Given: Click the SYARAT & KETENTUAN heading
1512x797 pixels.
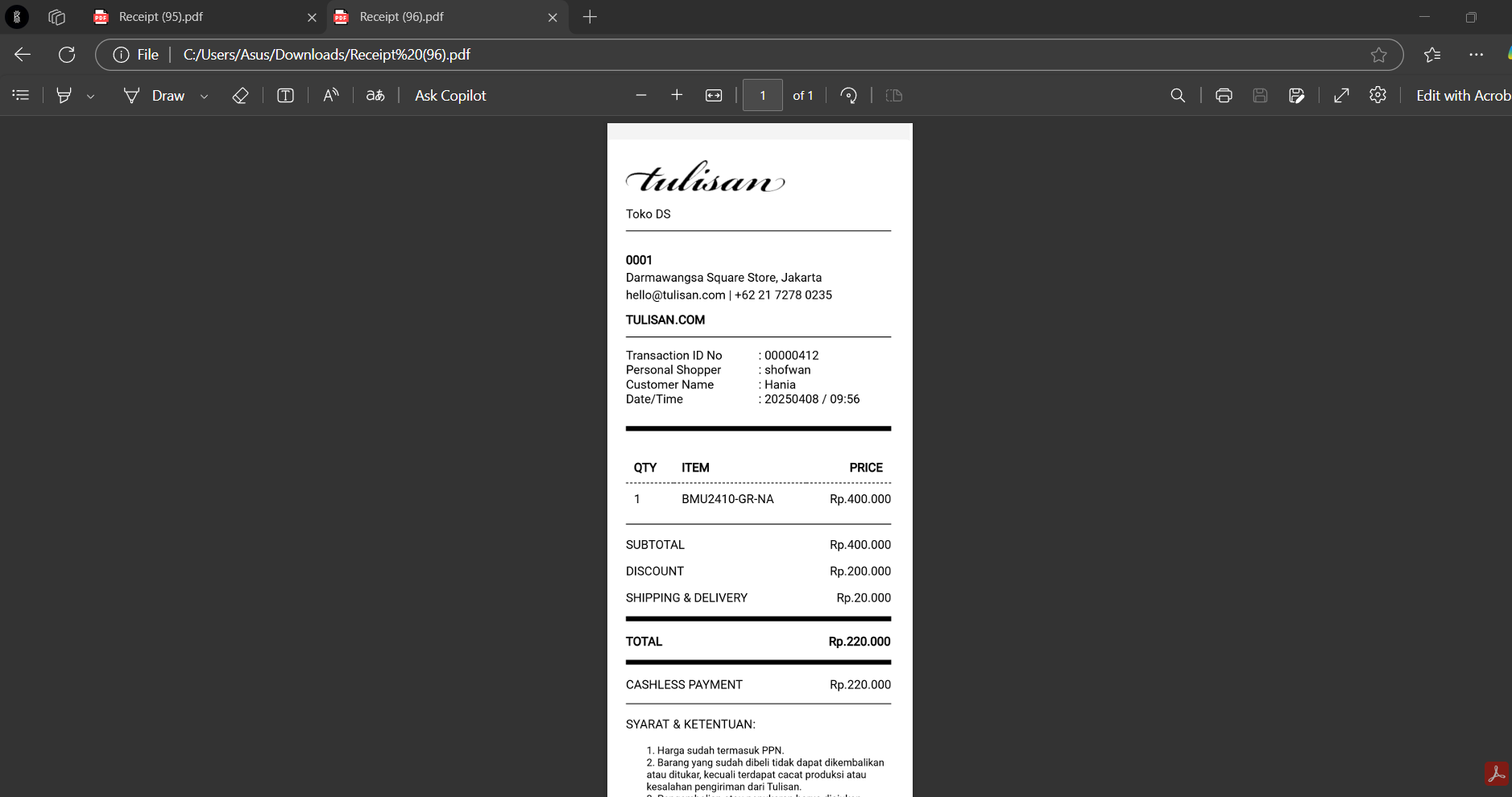Looking at the screenshot, I should [x=690, y=725].
